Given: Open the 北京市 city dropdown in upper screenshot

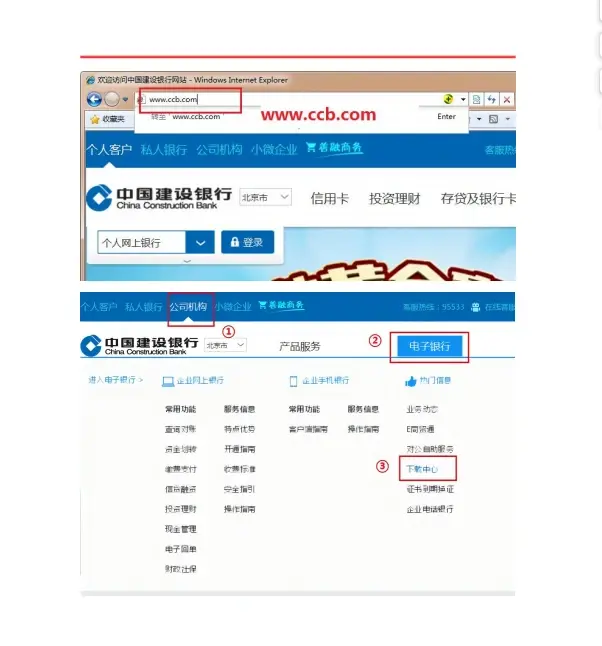Looking at the screenshot, I should [265, 197].
